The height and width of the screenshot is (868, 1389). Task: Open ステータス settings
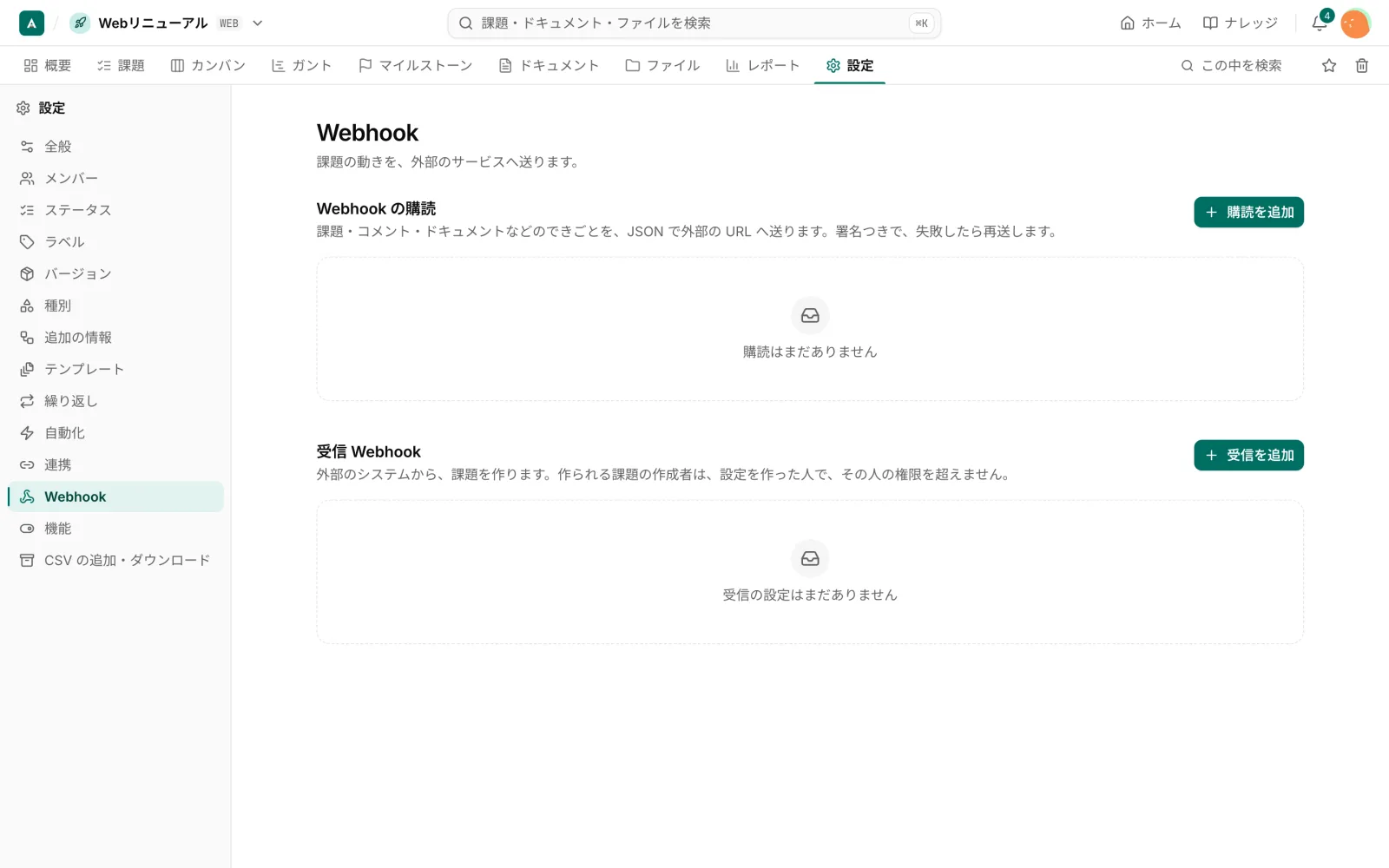pyautogui.click(x=115, y=210)
